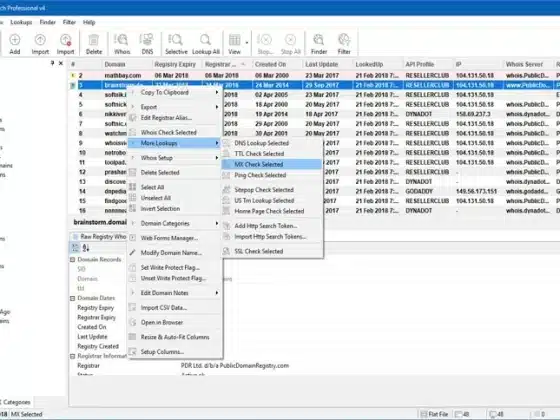Screen dimensions: 560x420
Task: Click the DNS toolbar icon
Action: click(147, 44)
